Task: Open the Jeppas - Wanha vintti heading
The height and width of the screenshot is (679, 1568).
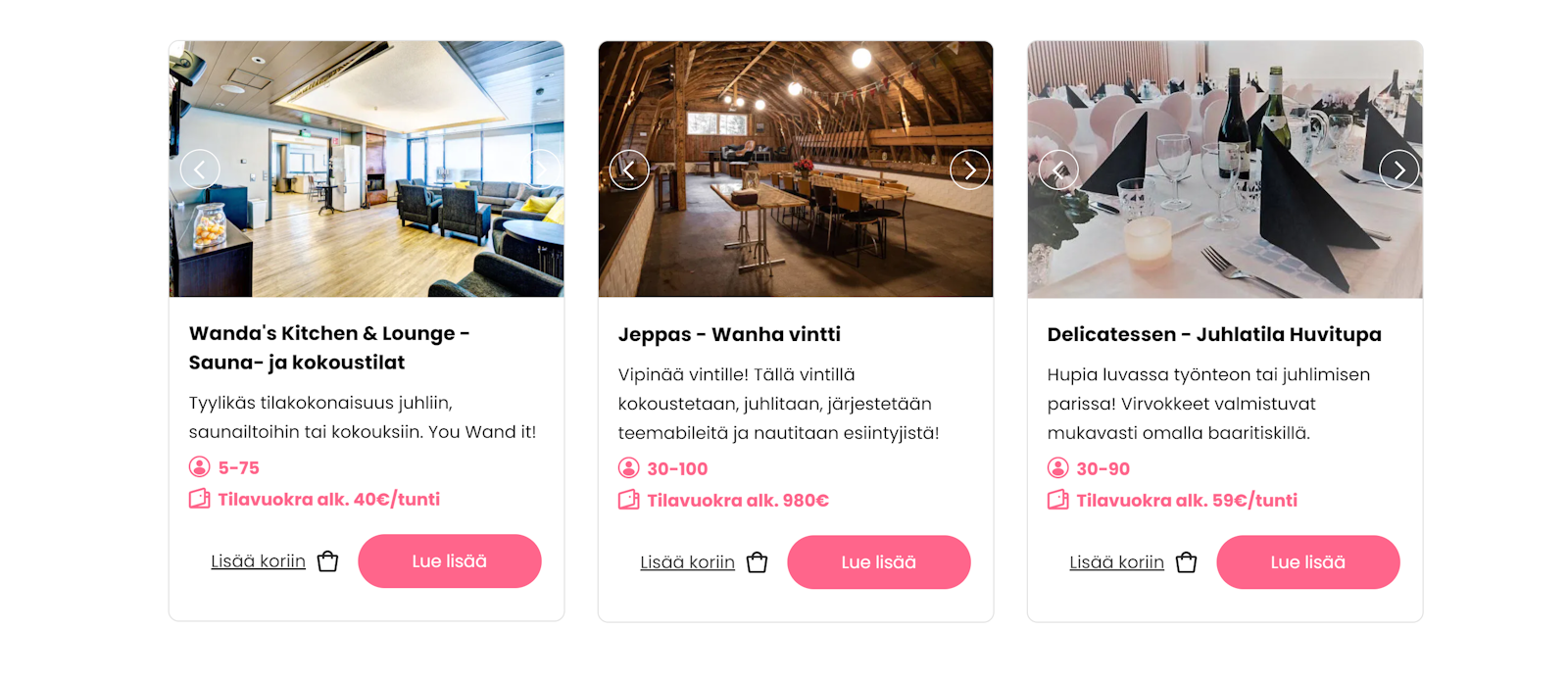Action: 729,335
